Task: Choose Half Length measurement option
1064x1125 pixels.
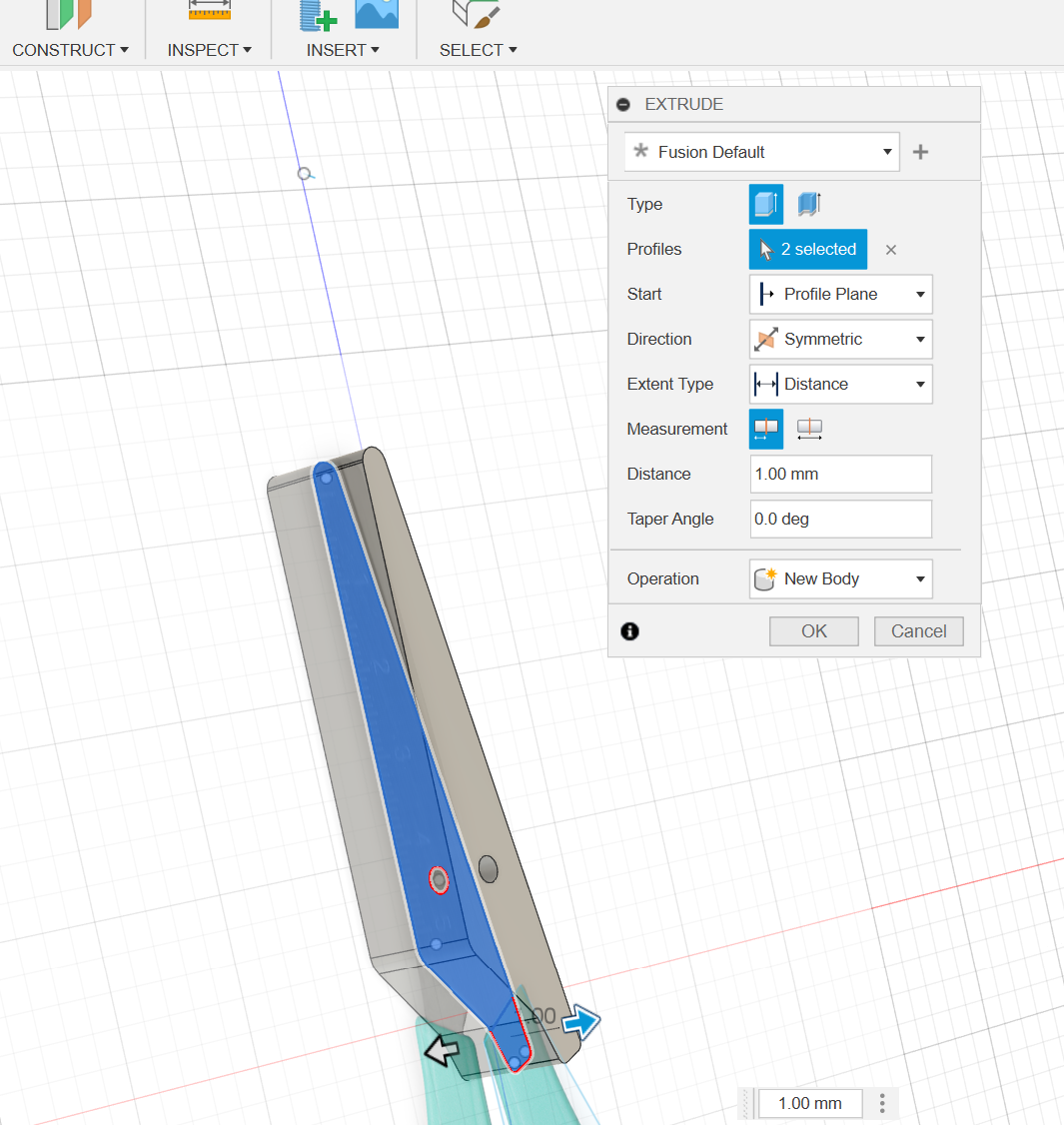Action: pyautogui.click(x=766, y=429)
